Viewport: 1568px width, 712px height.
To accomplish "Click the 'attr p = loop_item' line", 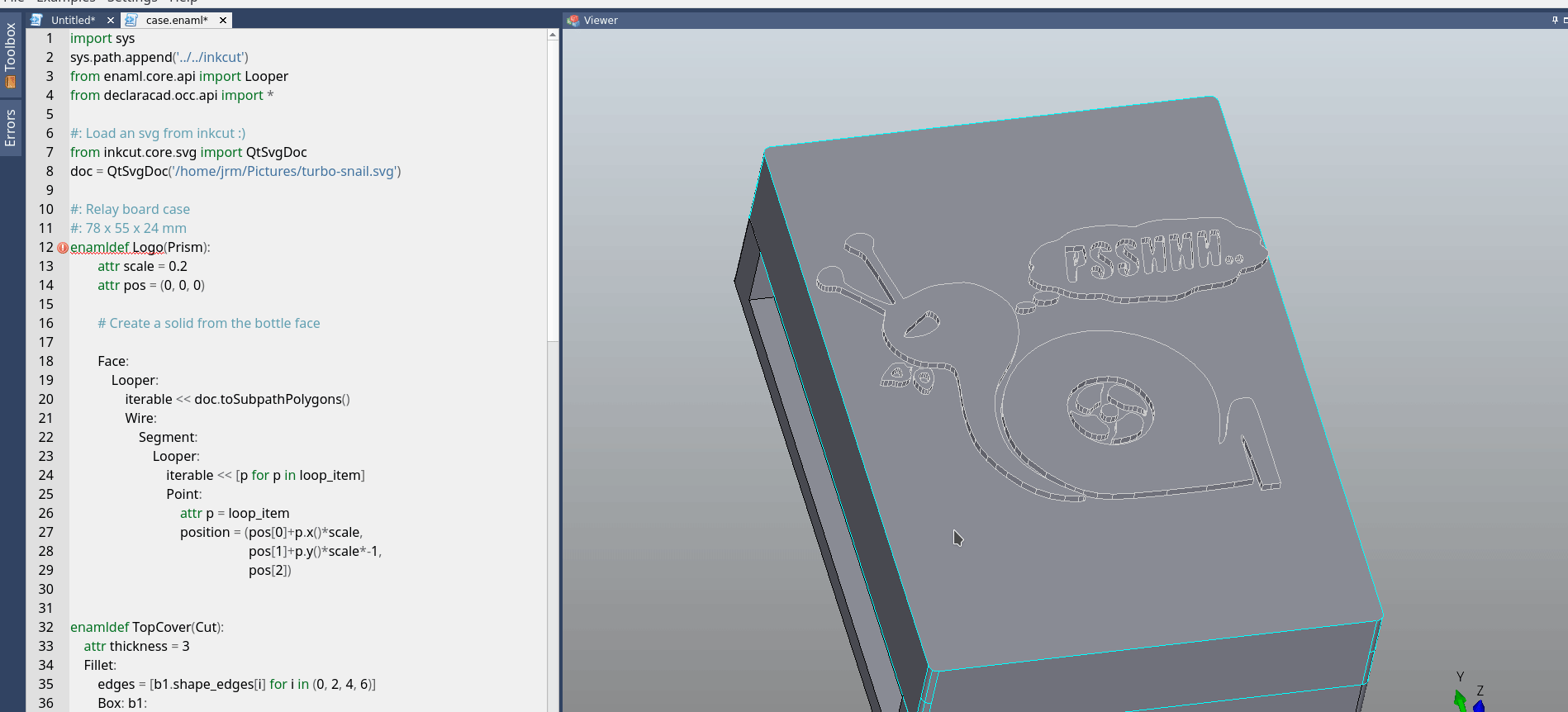I will (235, 513).
